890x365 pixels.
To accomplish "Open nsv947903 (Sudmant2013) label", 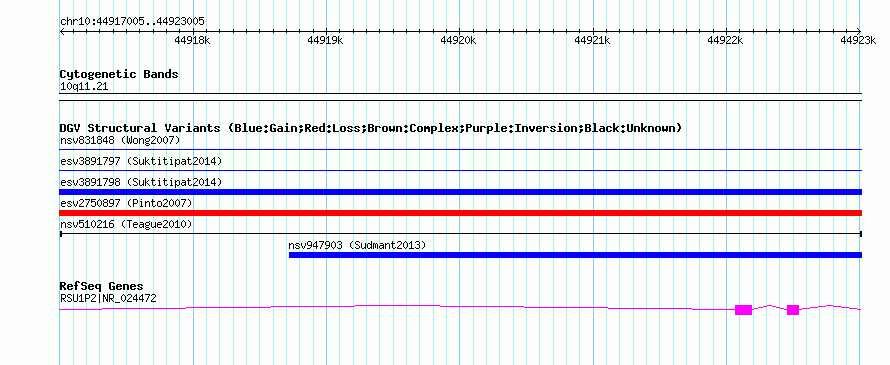I will [357, 245].
